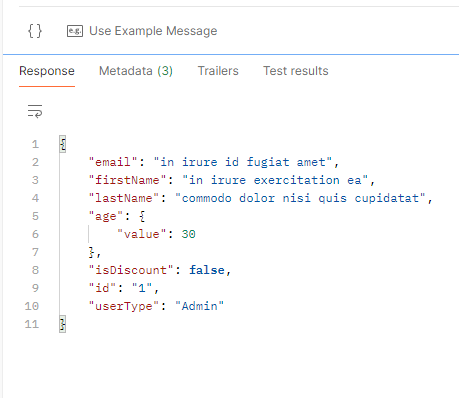
Task: Open the Trailers tab
Action: pos(218,71)
